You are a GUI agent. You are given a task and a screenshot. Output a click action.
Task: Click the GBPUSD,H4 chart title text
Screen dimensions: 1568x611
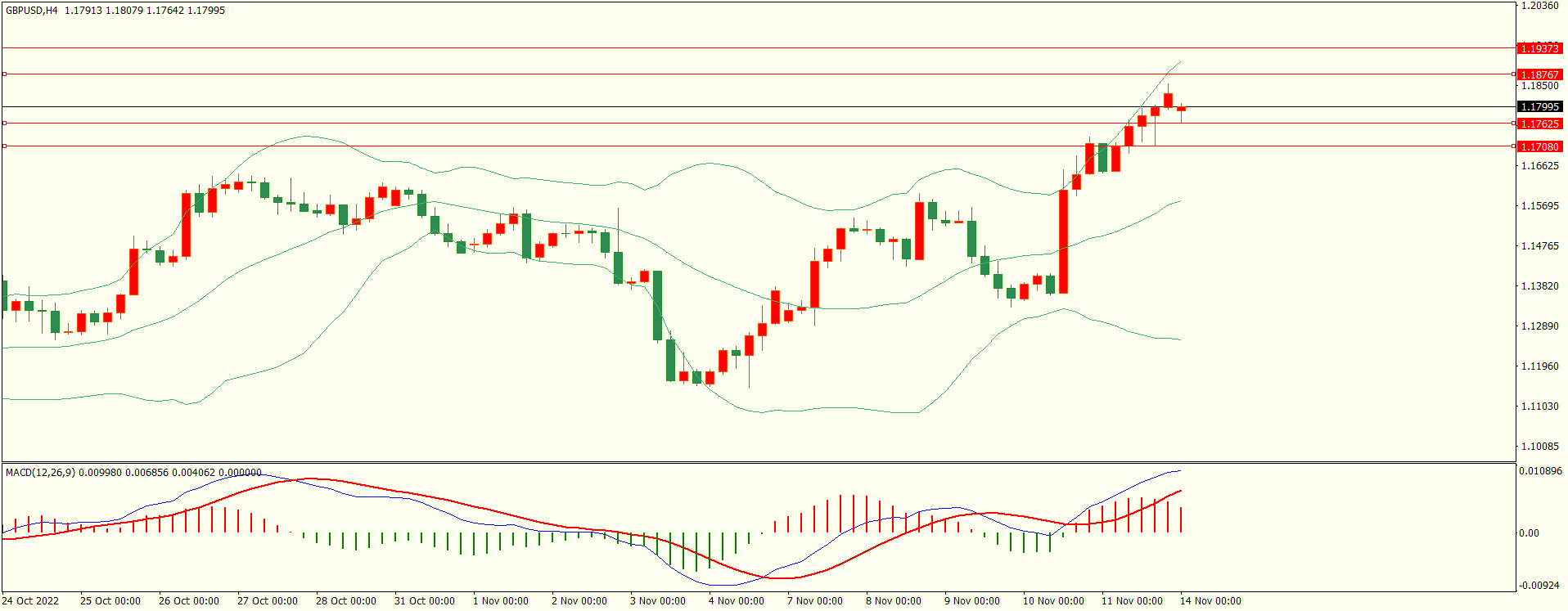coord(32,11)
